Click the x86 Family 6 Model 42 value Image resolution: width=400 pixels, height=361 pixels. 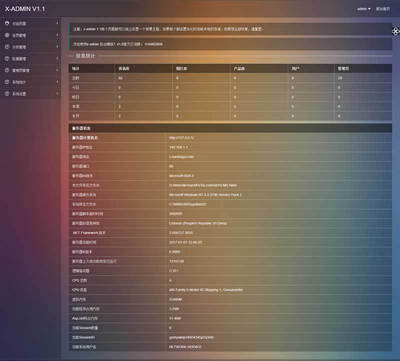click(x=206, y=290)
